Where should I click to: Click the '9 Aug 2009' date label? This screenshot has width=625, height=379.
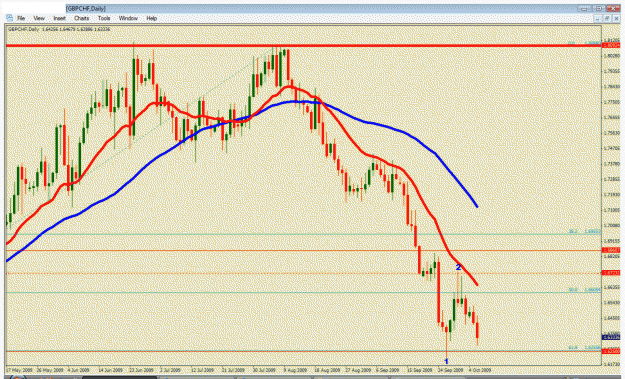295,370
